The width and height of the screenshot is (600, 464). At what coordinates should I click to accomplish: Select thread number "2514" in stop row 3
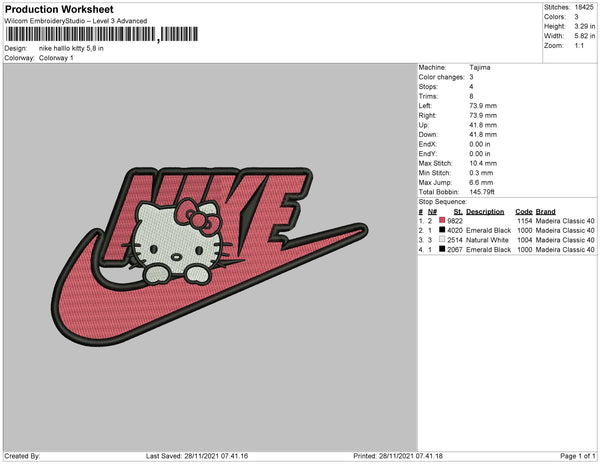pos(455,240)
